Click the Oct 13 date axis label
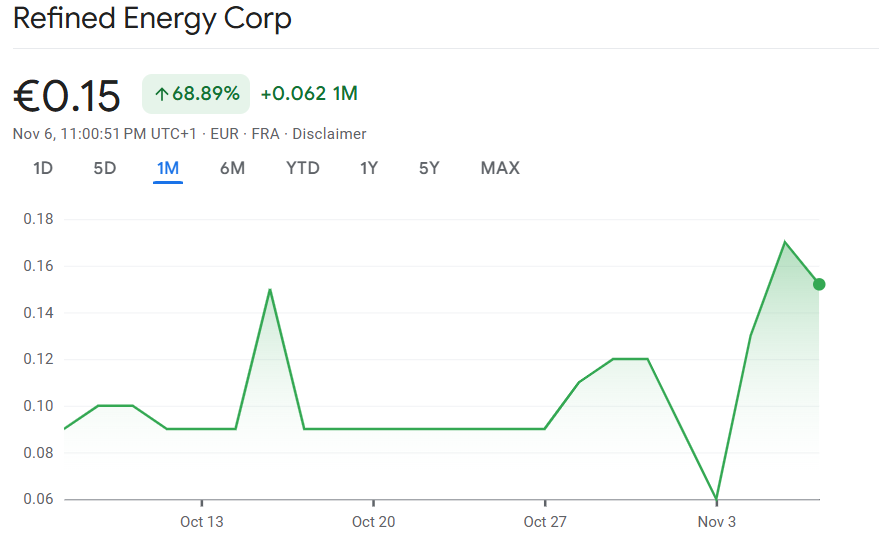The width and height of the screenshot is (879, 536). (x=201, y=522)
